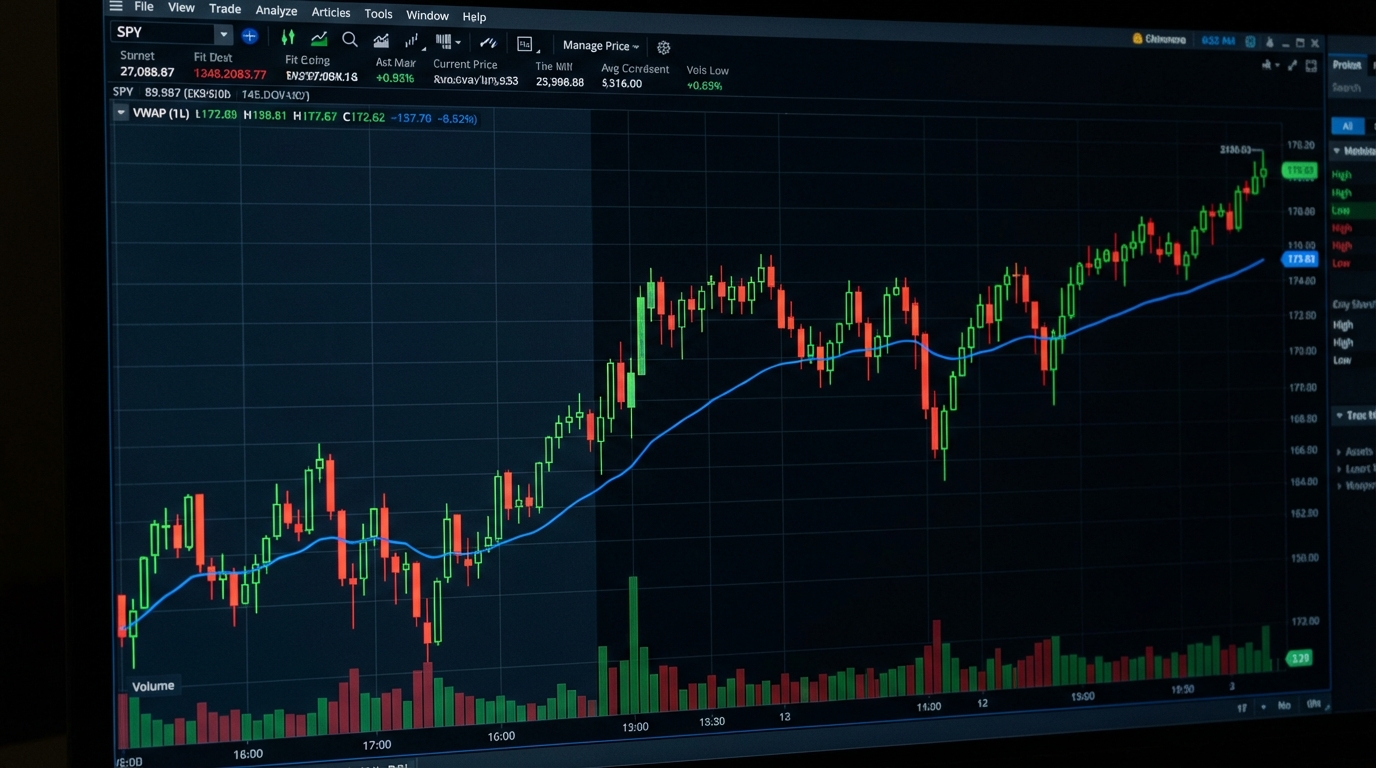Viewport: 1376px width, 768px height.
Task: Click the search magnifier icon
Action: click(349, 40)
